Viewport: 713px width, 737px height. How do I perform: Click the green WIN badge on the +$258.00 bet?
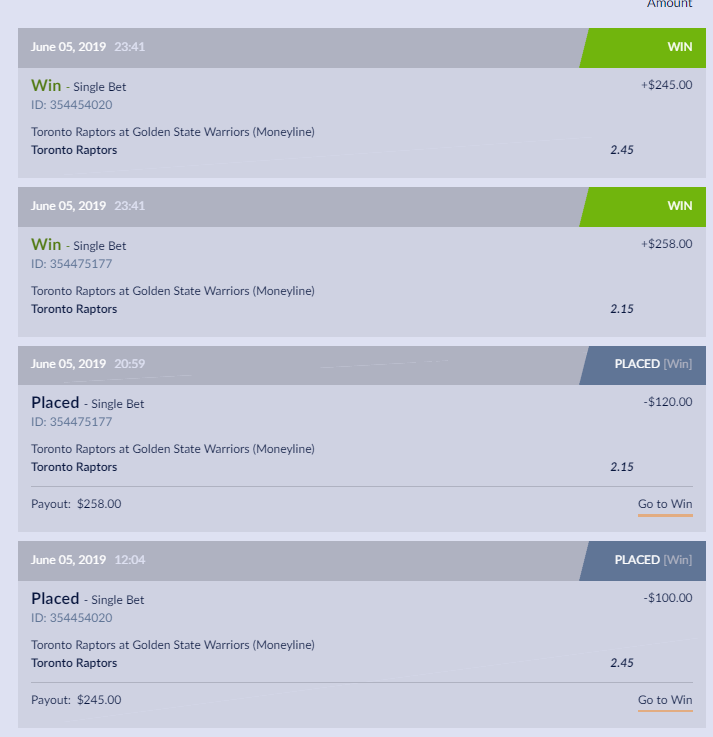click(645, 206)
